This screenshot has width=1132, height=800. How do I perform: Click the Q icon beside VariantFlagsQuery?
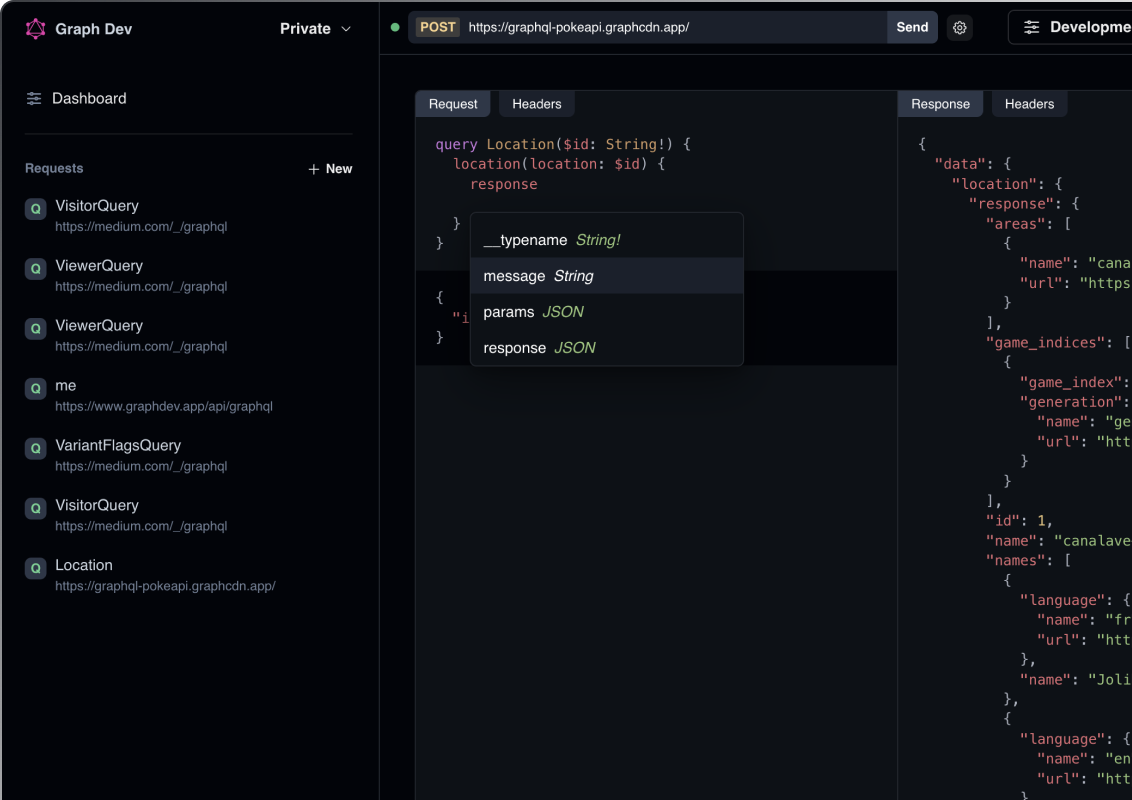(36, 449)
